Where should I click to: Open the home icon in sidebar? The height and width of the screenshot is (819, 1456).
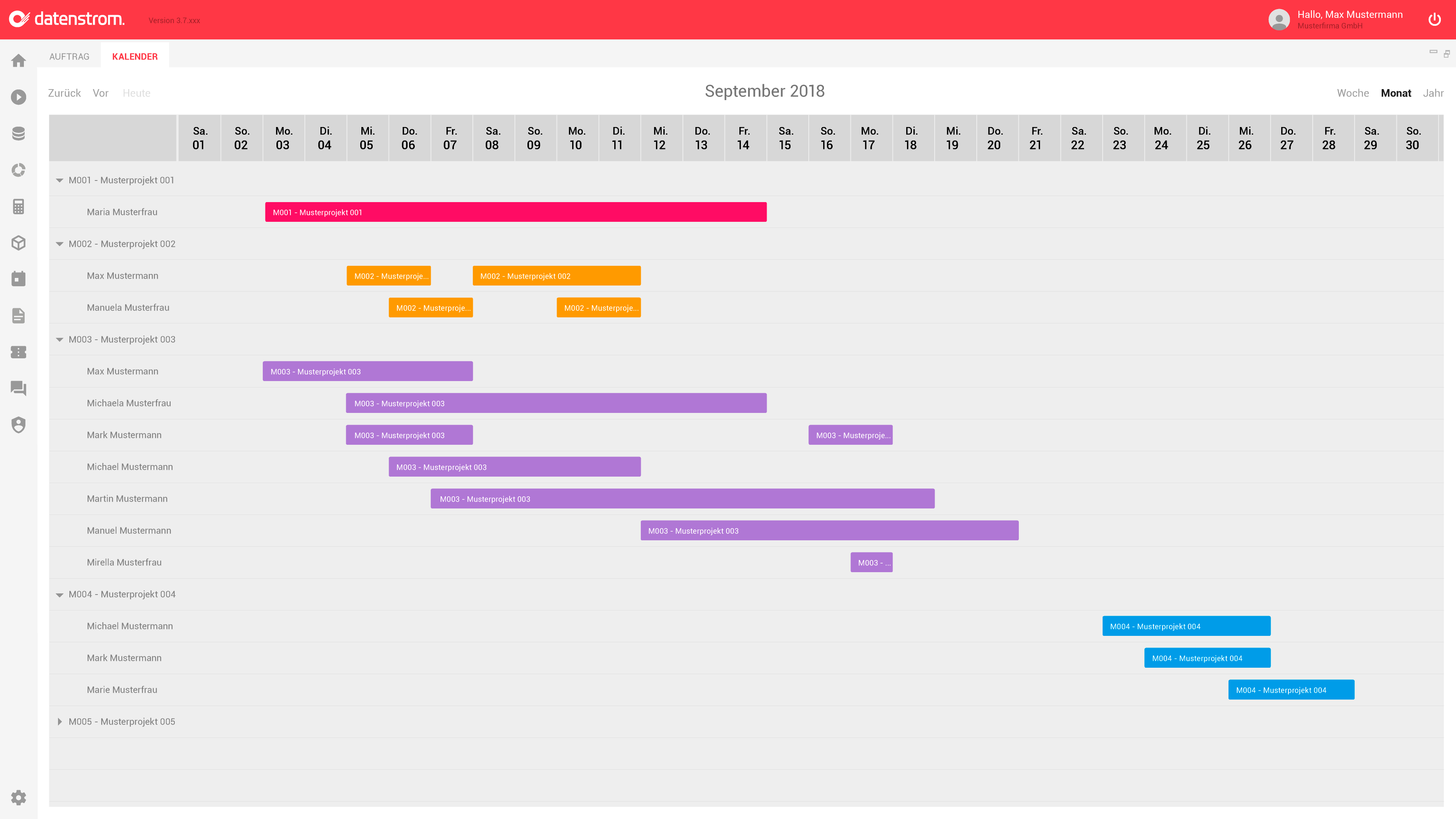(19, 61)
